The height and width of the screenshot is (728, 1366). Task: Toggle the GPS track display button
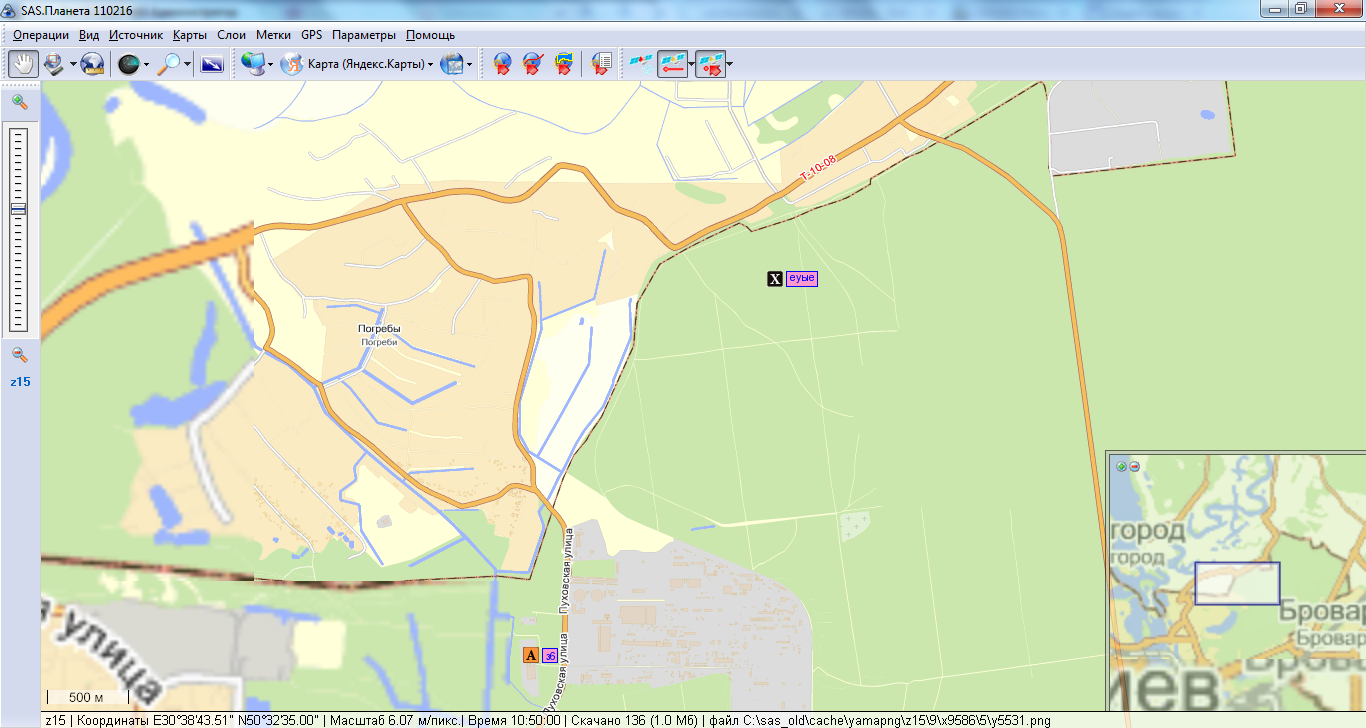point(672,64)
